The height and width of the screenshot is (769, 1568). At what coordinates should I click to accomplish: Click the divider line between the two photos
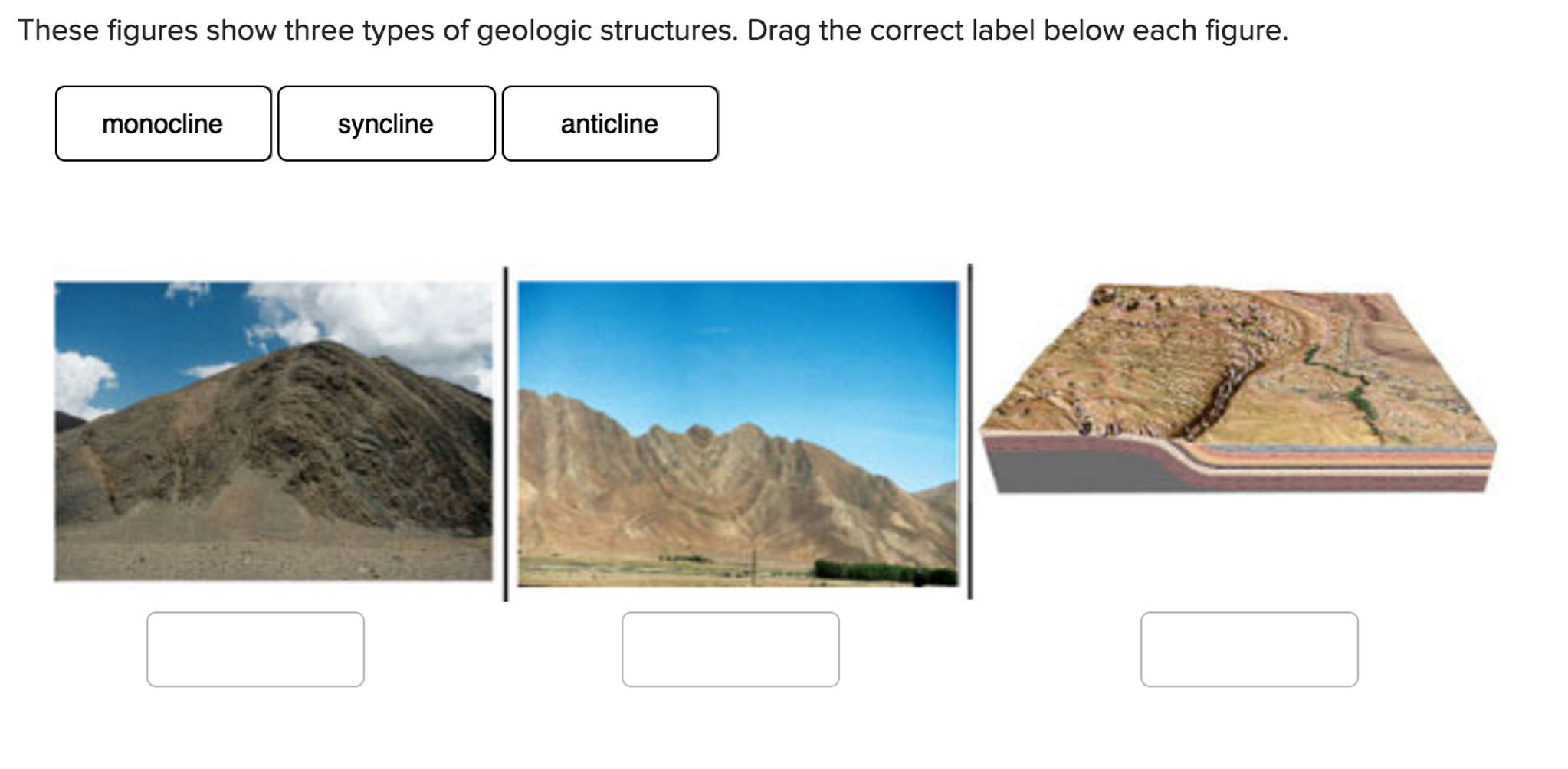[505, 433]
